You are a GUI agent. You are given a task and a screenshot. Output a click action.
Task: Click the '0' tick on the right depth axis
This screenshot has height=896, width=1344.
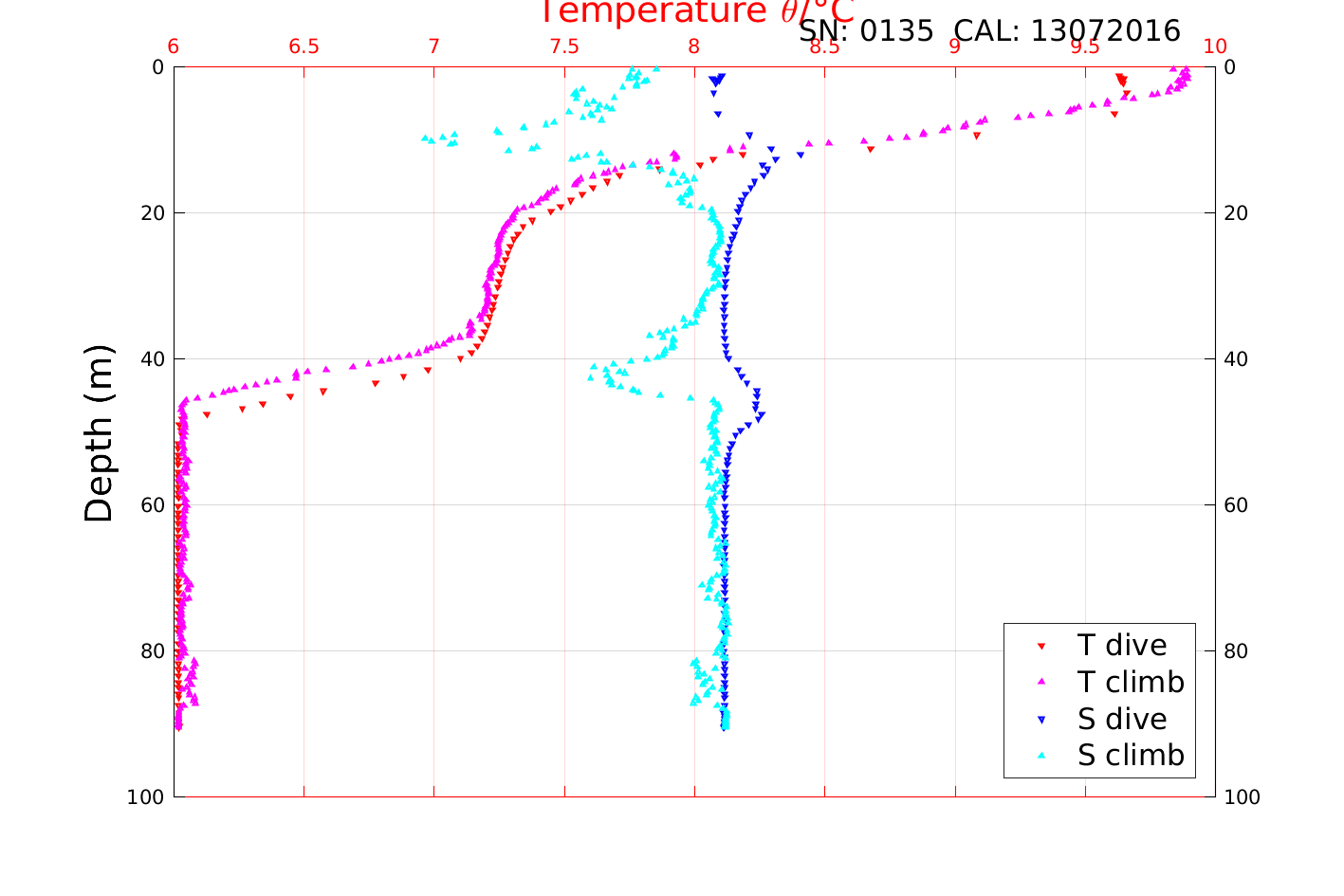click(x=1230, y=67)
